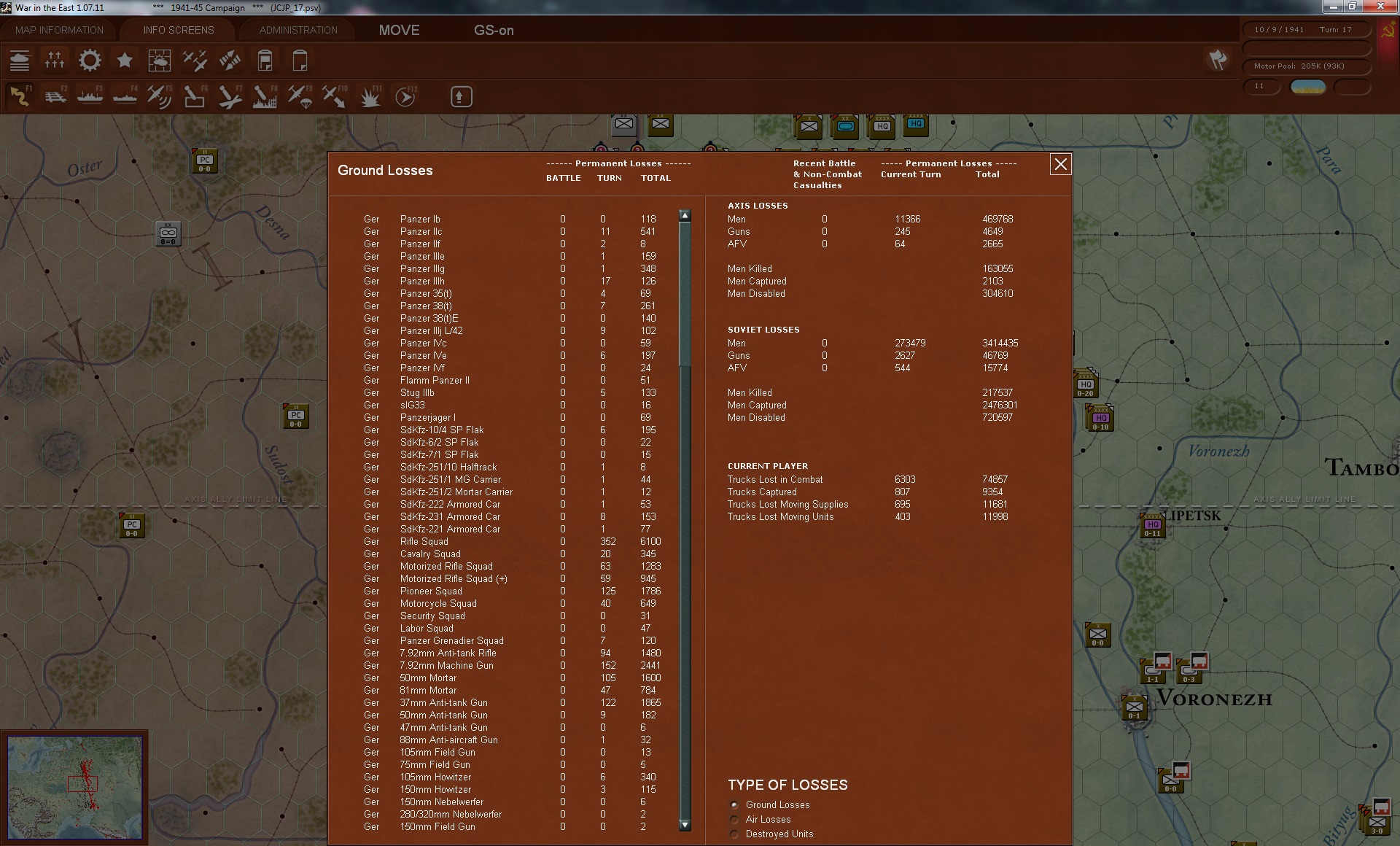This screenshot has height=846, width=1400.
Task: Select the purple HQ unit at Lipetsk
Action: [x=1152, y=525]
